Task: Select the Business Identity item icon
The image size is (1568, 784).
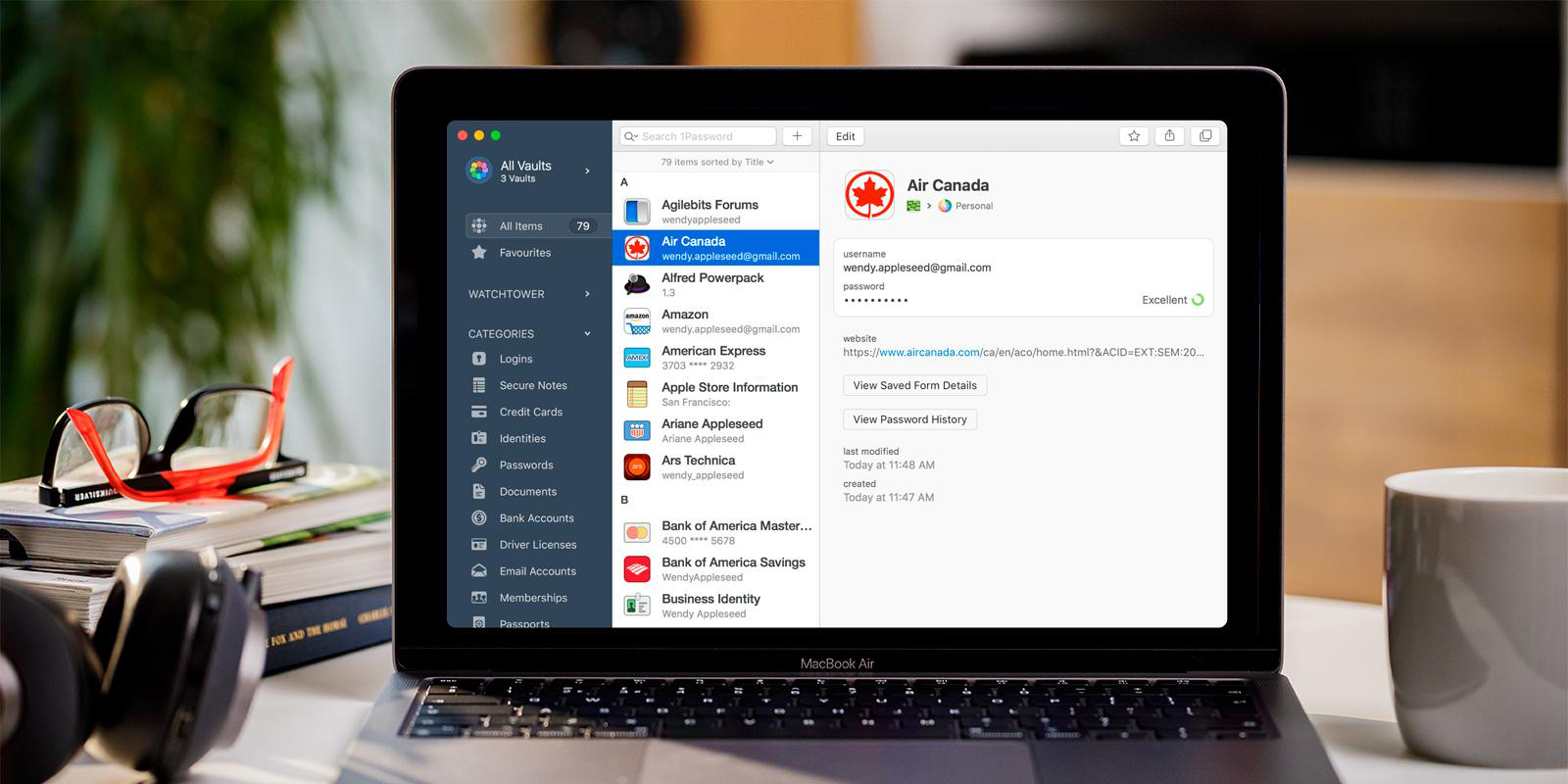Action: point(637,606)
